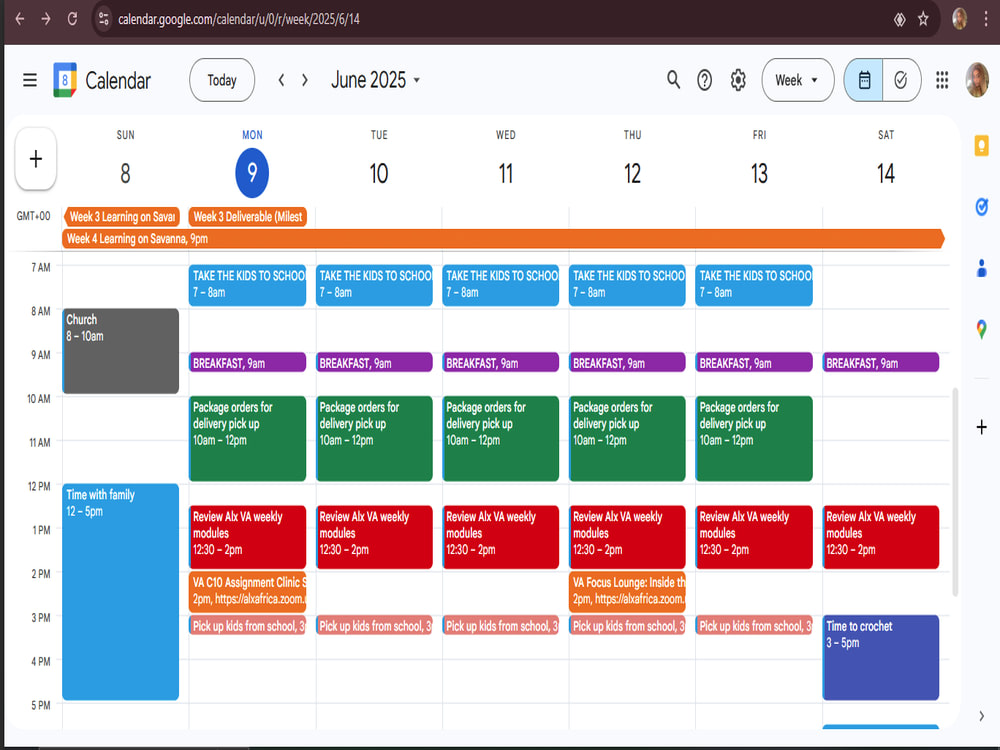
Task: Click the extension diamond icon in address bar
Action: pos(899,19)
